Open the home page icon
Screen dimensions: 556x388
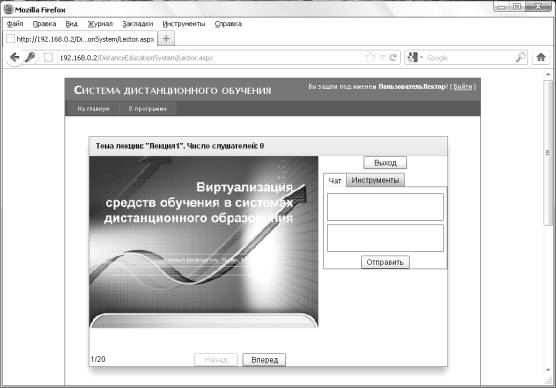click(541, 57)
